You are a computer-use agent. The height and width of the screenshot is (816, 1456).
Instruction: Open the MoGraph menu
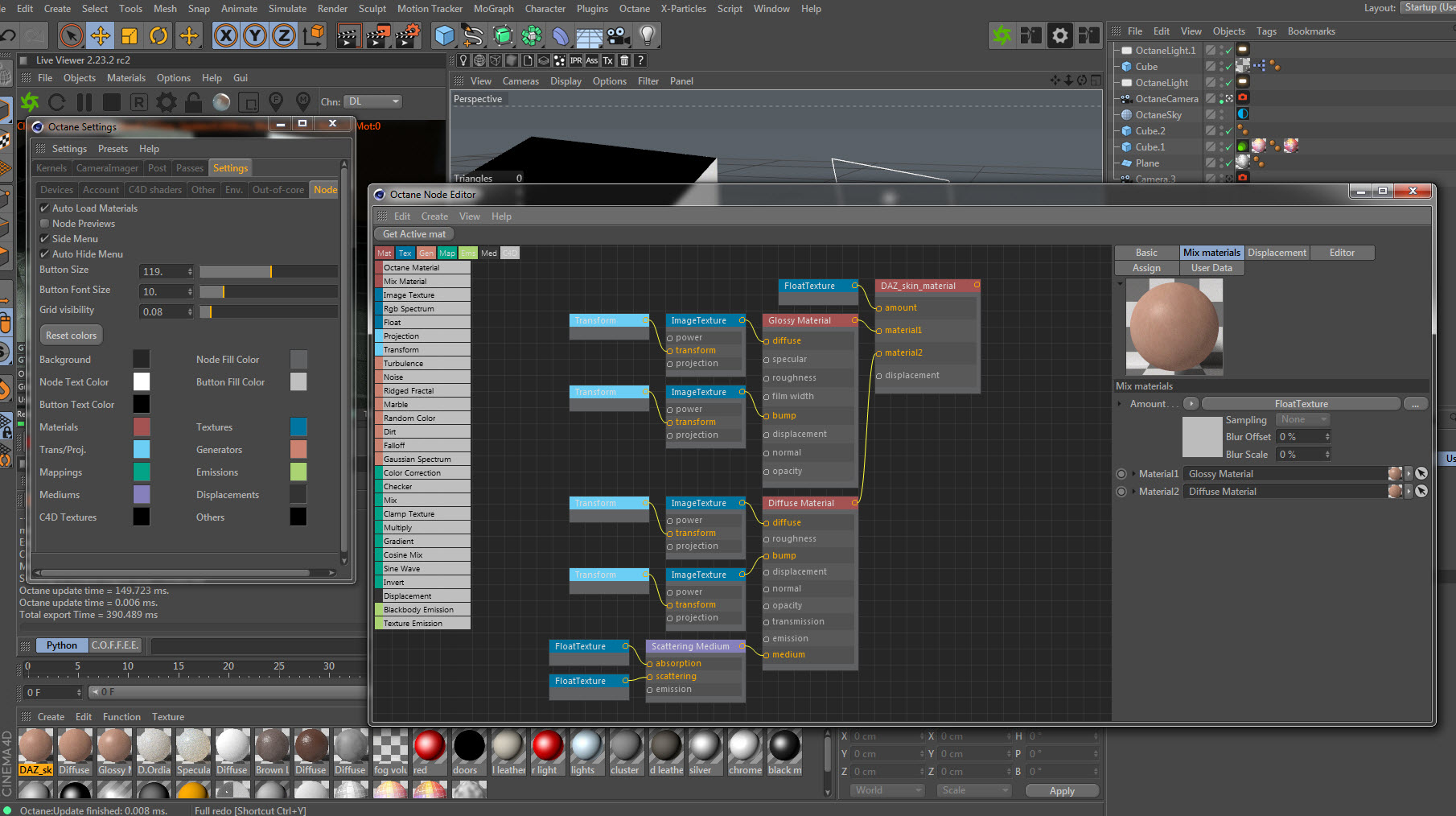(x=493, y=8)
